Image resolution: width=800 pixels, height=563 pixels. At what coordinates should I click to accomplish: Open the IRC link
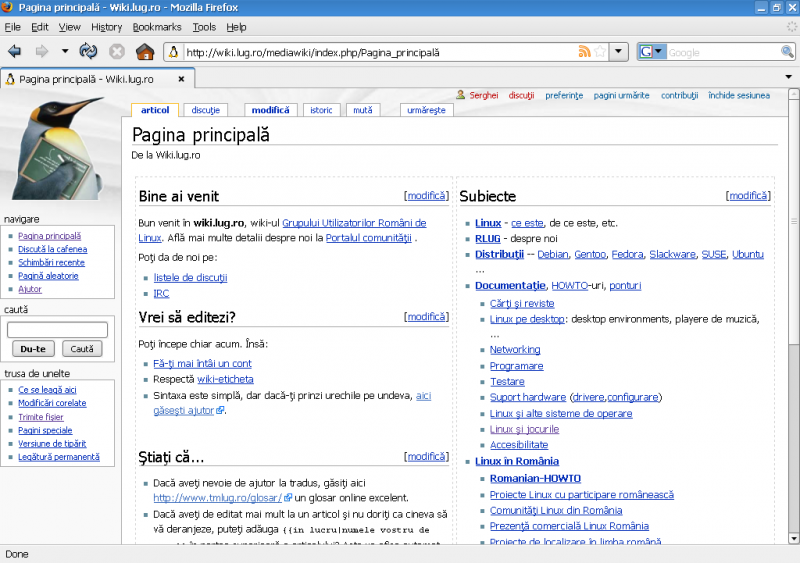coord(161,293)
